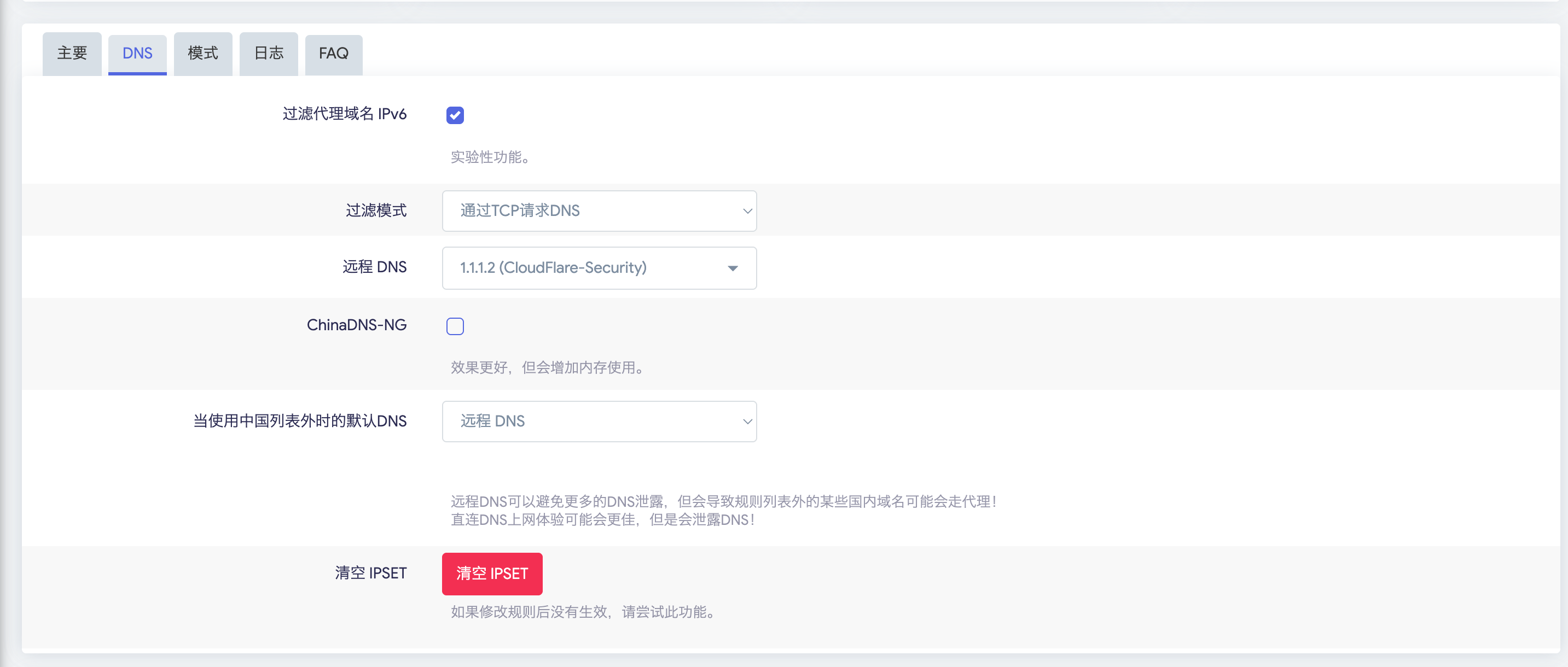Click the 远程 DNS row label
1568x667 pixels.
point(374,267)
